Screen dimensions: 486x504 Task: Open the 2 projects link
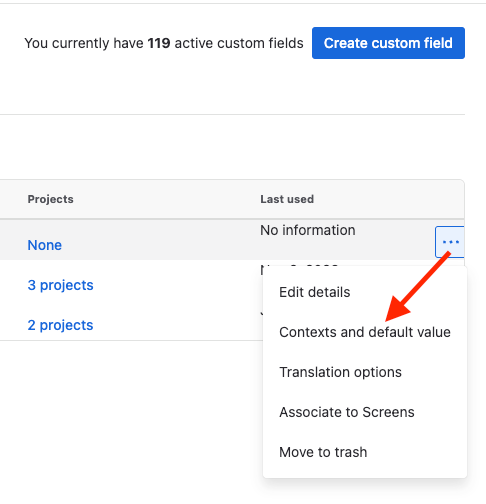60,325
